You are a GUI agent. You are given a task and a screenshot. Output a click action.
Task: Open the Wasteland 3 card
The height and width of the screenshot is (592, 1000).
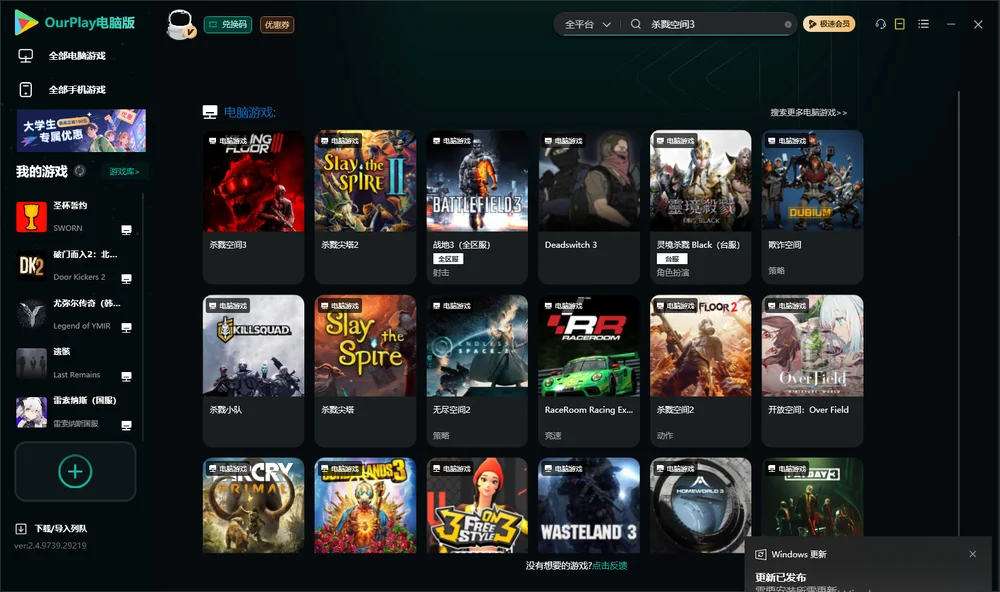click(589, 505)
